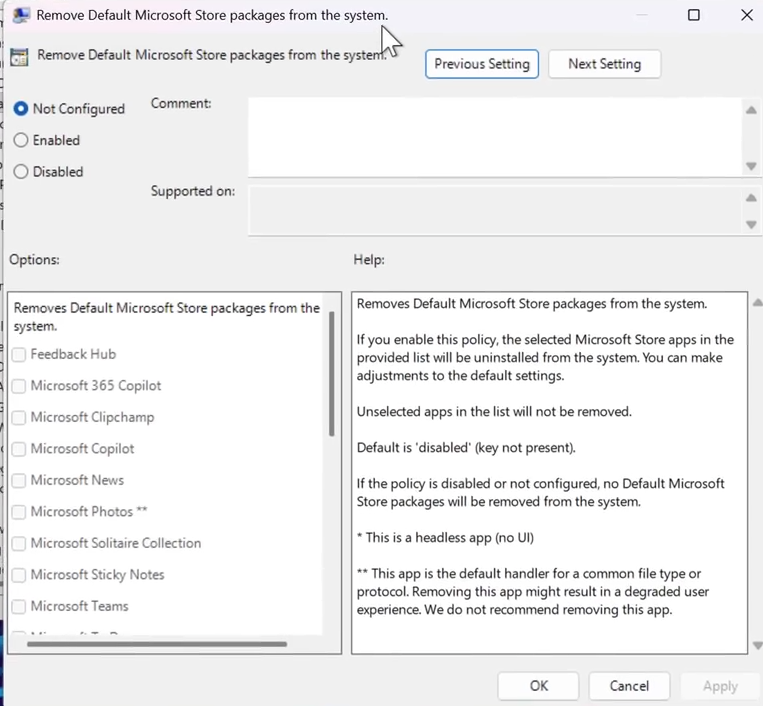Image resolution: width=763 pixels, height=706 pixels.
Task: Click the policy window title bar icon
Action: pyautogui.click(x=20, y=15)
